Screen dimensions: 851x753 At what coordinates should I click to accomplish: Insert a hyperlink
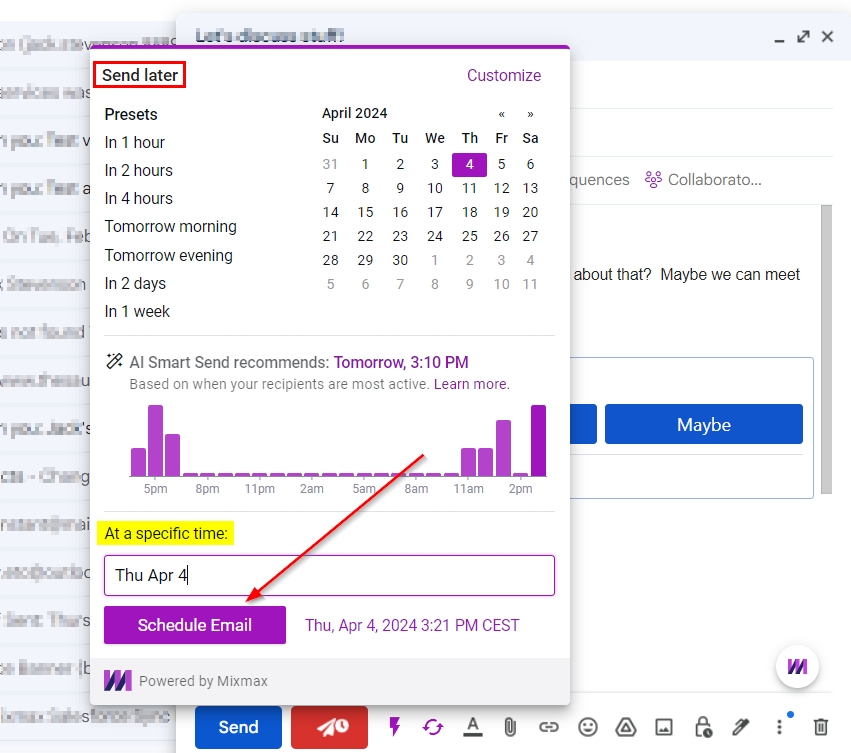point(549,727)
